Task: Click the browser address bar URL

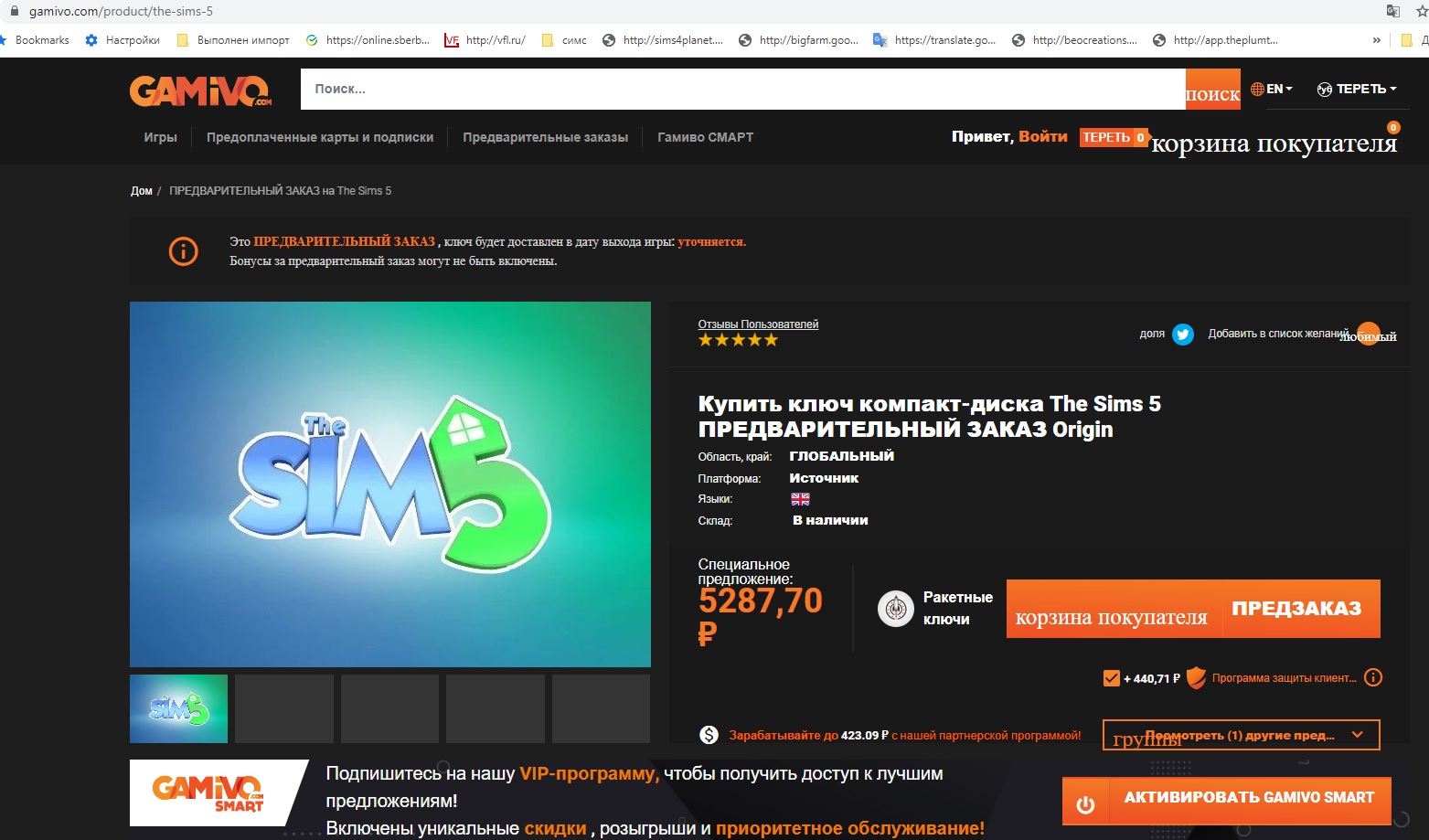Action: click(x=121, y=11)
